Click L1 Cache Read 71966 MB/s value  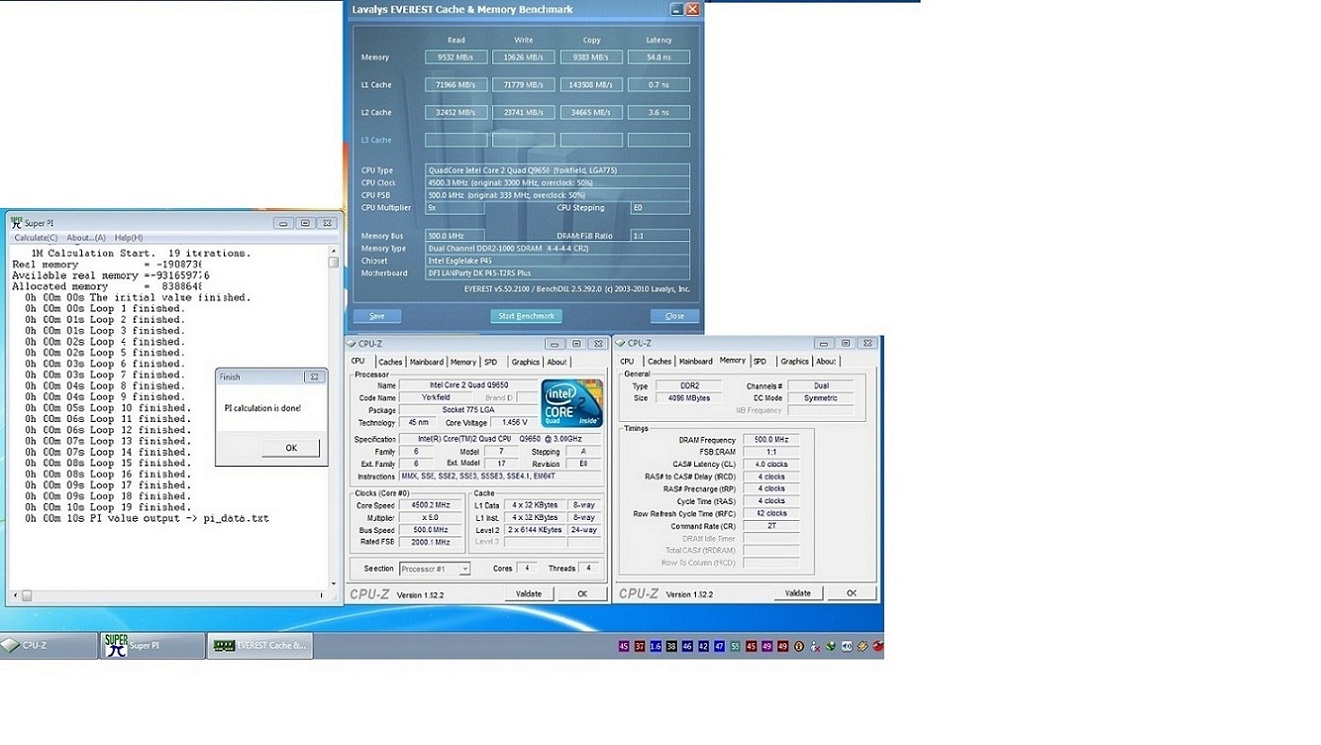[456, 85]
